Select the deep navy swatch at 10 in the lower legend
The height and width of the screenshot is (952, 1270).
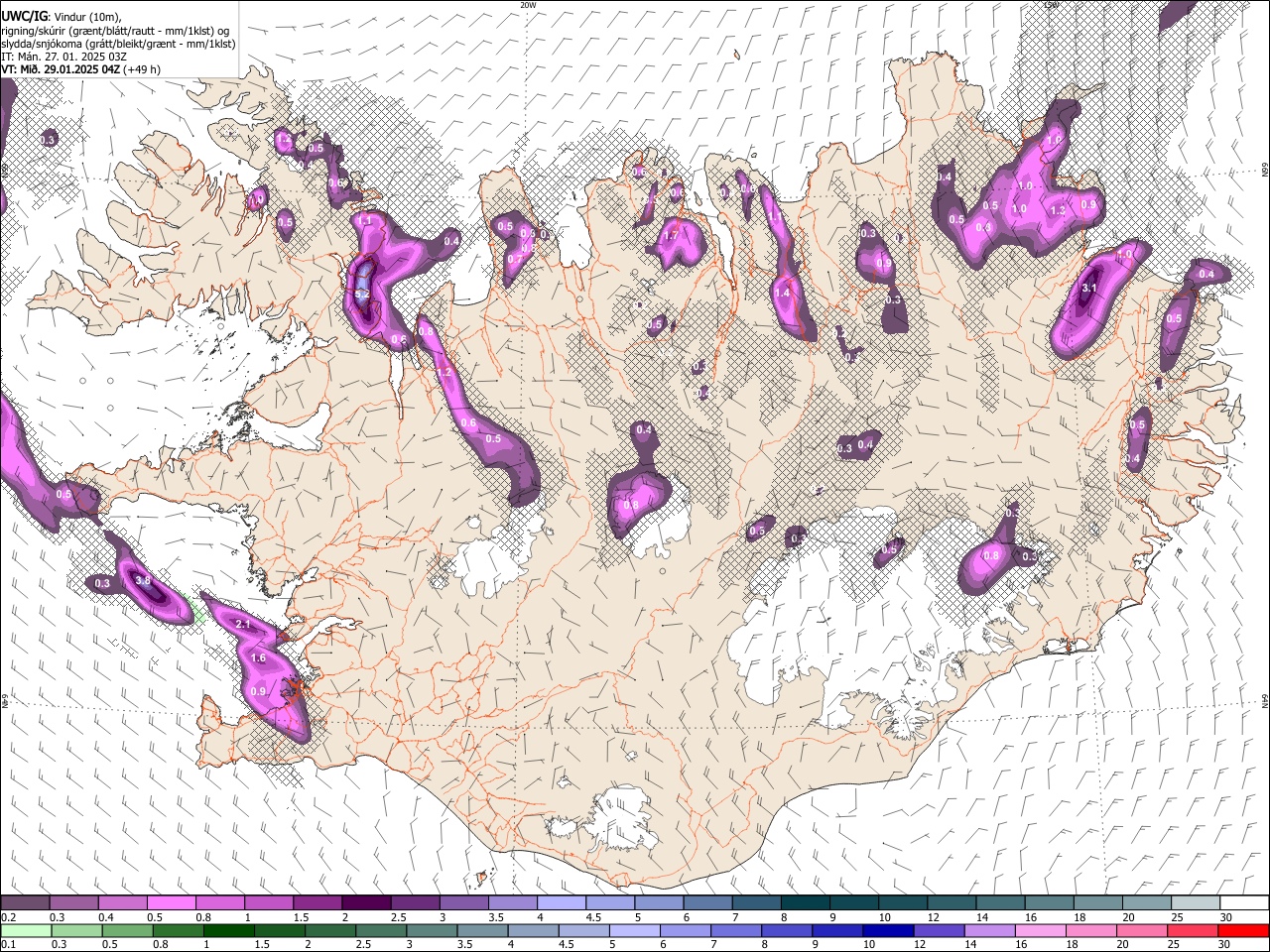(x=887, y=930)
